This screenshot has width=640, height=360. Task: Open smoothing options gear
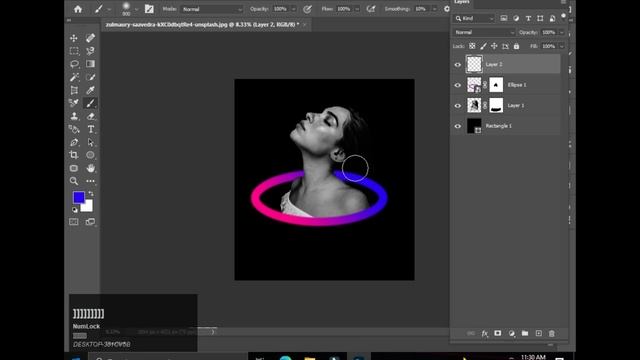pyautogui.click(x=447, y=9)
